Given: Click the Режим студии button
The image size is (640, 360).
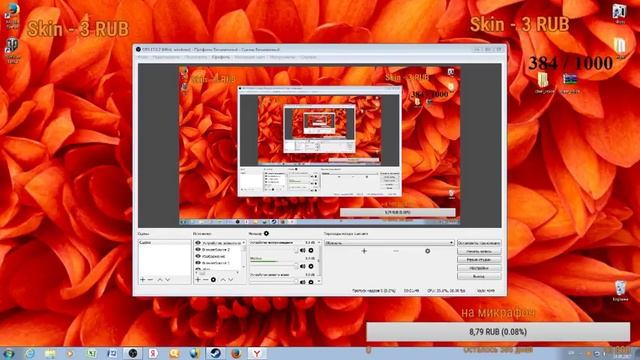Looking at the screenshot, I should click(479, 260).
